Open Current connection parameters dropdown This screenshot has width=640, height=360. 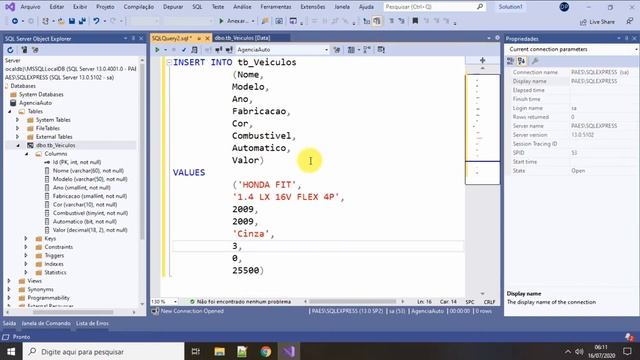click(x=636, y=49)
